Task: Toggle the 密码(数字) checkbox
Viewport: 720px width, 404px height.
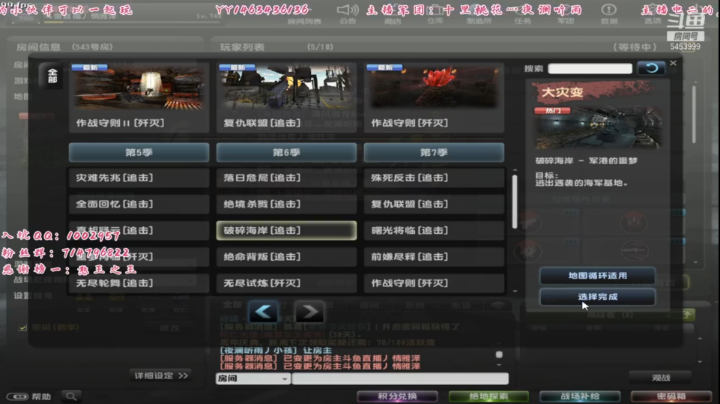Action: pyautogui.click(x=22, y=328)
